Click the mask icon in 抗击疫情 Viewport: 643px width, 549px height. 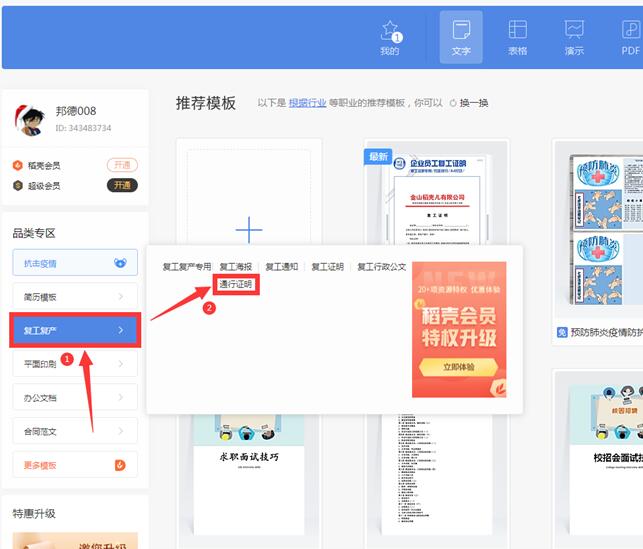[120, 263]
